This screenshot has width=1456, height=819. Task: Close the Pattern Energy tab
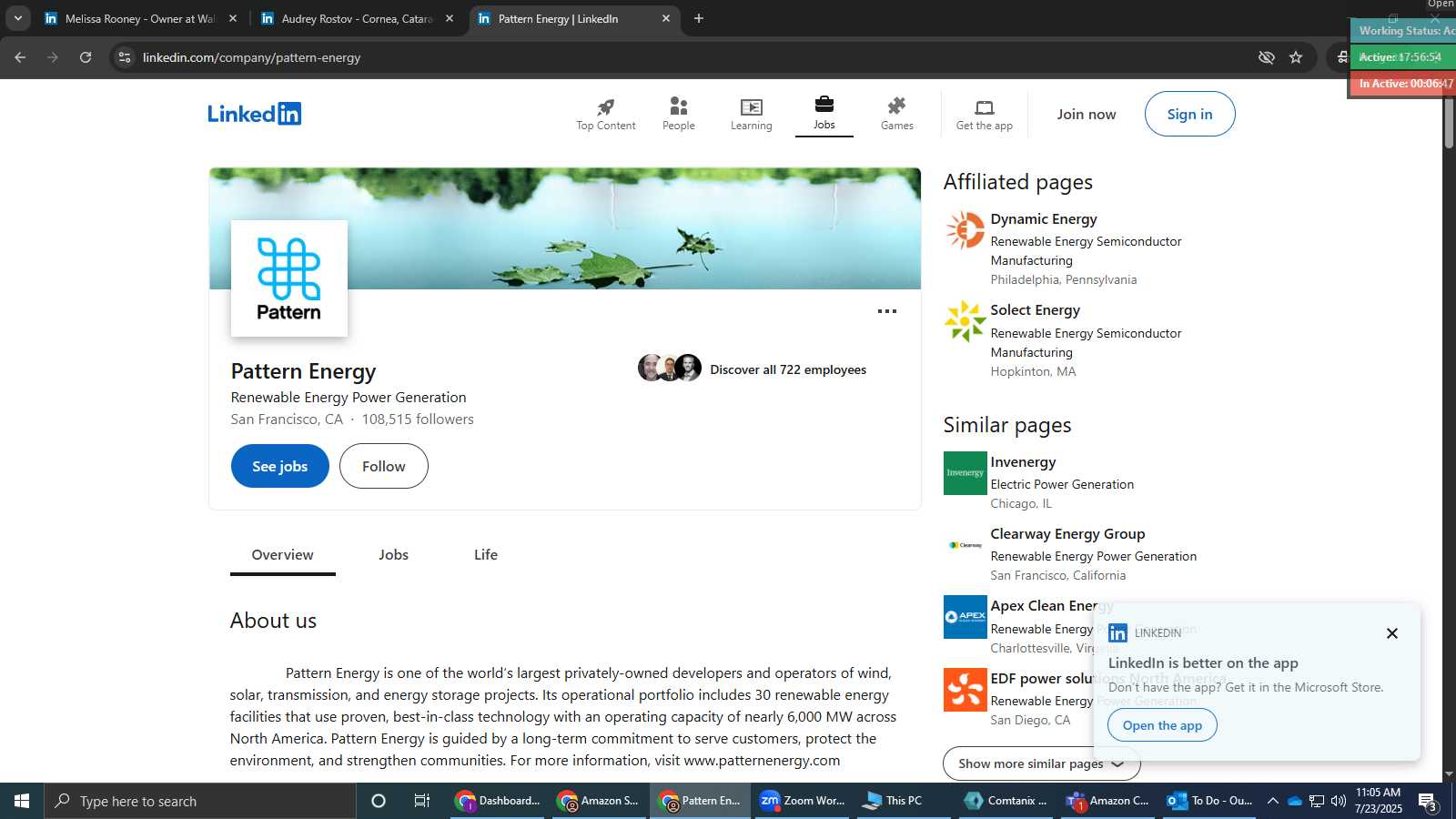(666, 18)
